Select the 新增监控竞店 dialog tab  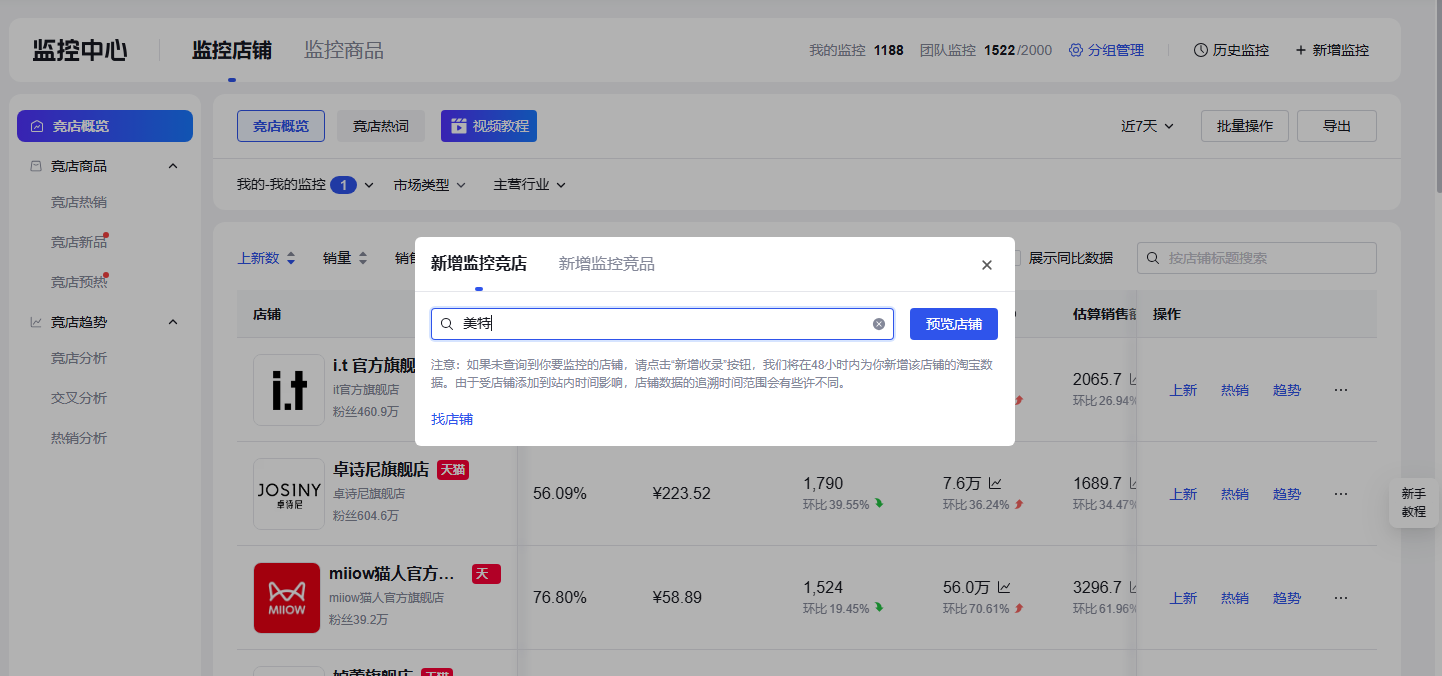(479, 264)
